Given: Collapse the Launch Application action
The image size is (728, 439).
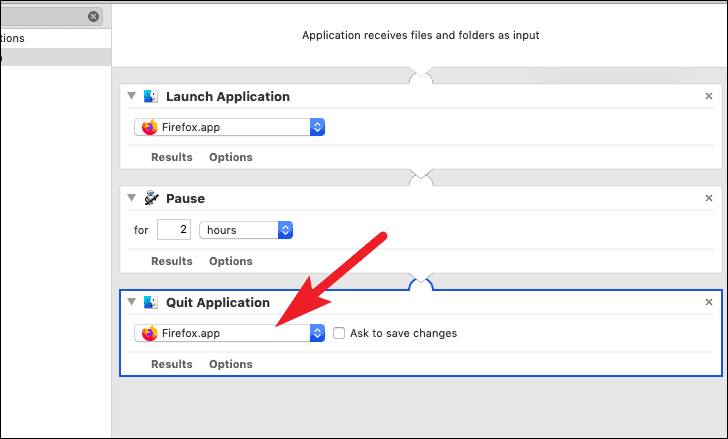Looking at the screenshot, I should point(131,96).
